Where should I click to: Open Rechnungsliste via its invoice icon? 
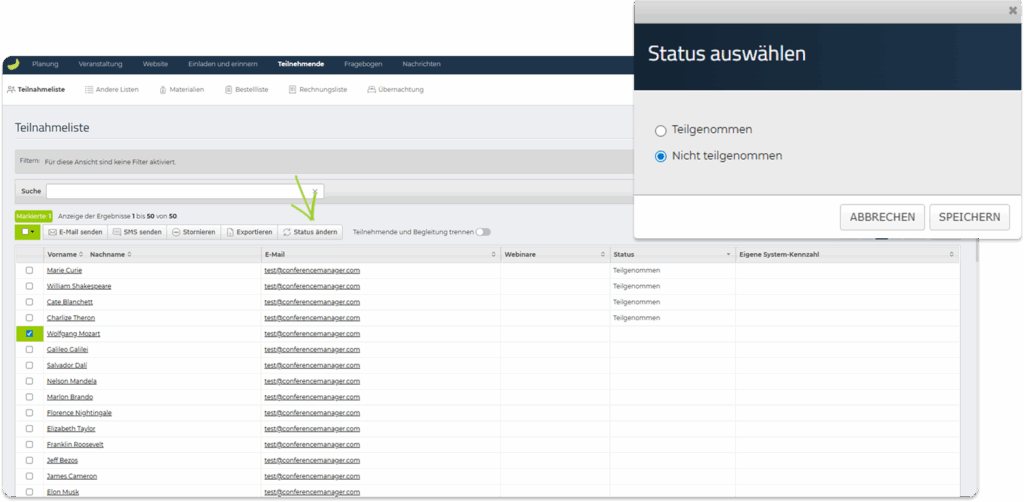point(292,90)
